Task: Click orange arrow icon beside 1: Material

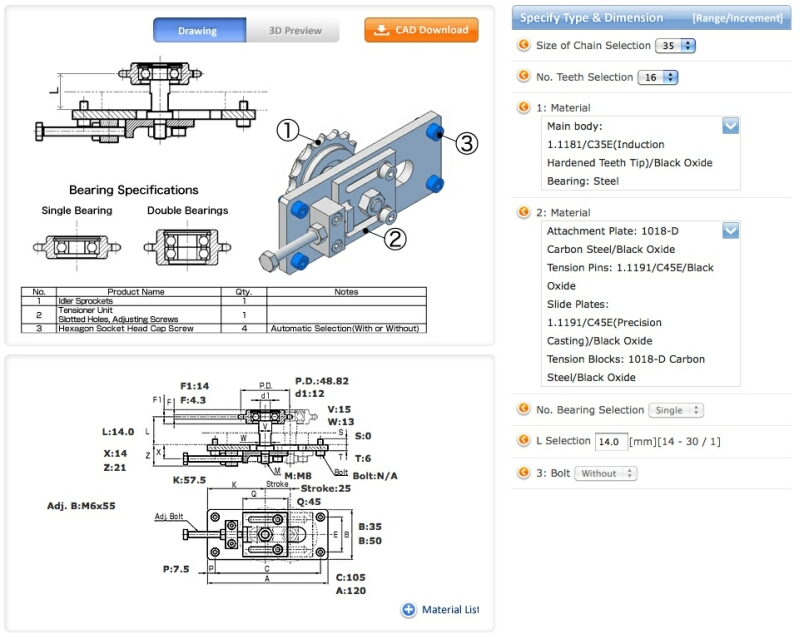Action: (x=523, y=107)
